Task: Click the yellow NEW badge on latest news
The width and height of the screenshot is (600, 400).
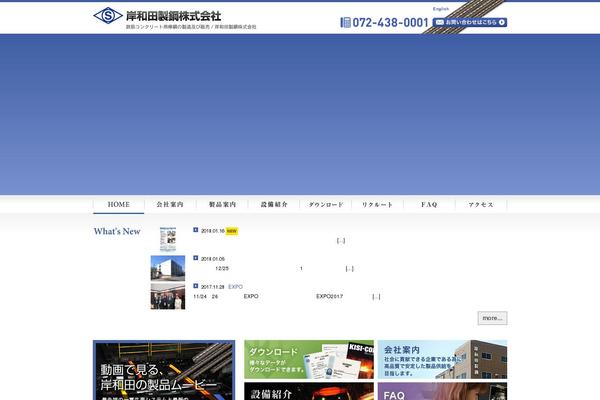Action: (x=232, y=231)
